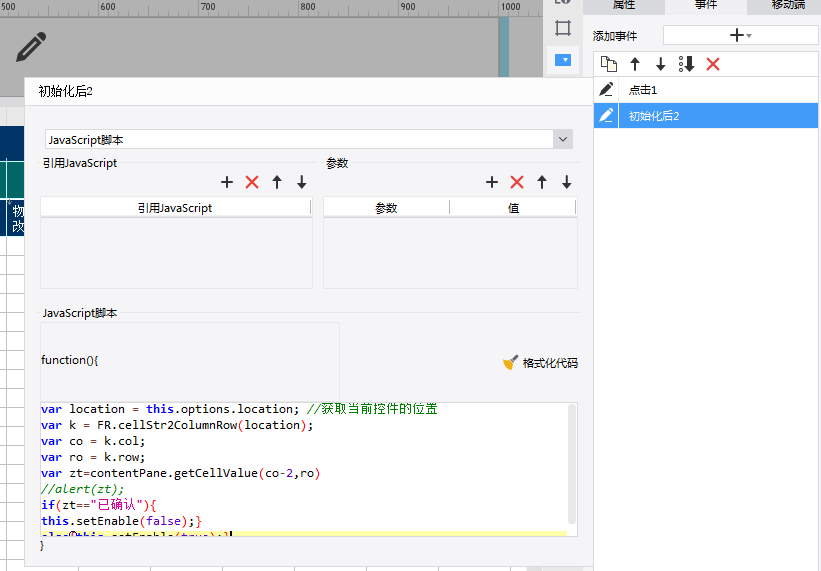Image resolution: width=821 pixels, height=571 pixels.
Task: Click the var ro = k.row line
Action: pyautogui.click(x=93, y=457)
